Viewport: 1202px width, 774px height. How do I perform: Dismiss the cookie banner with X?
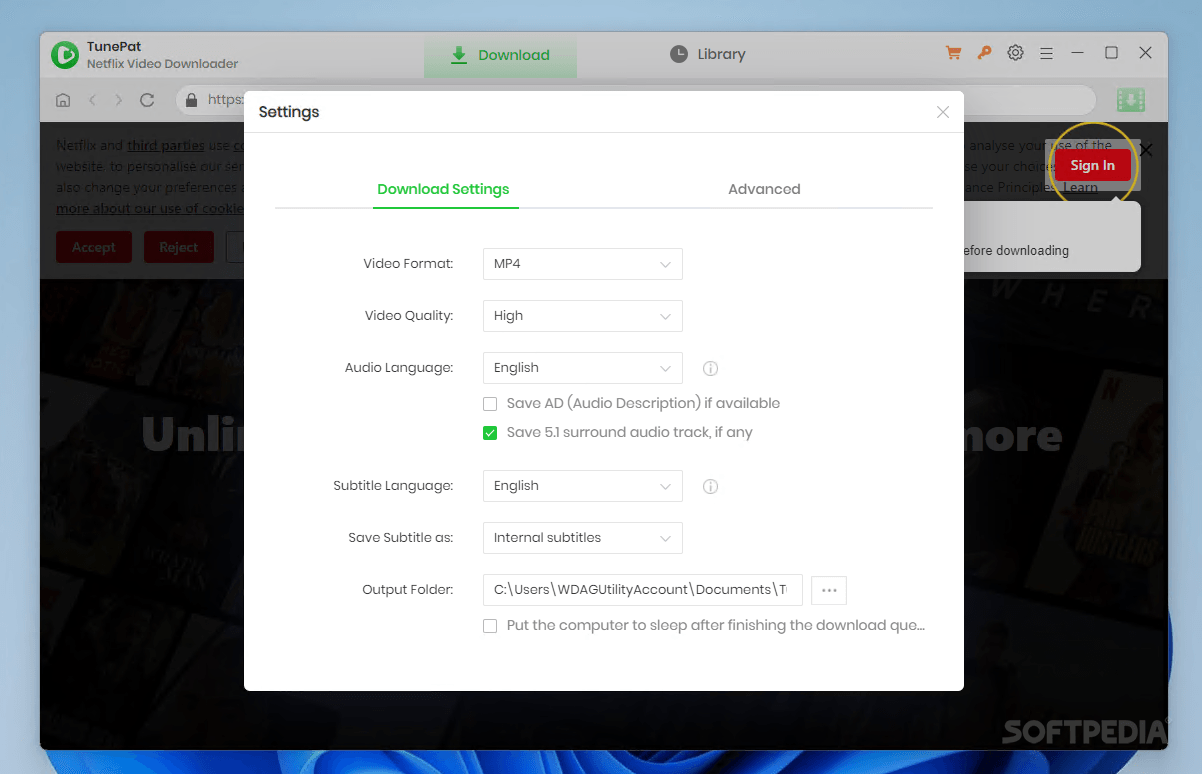tap(1146, 150)
